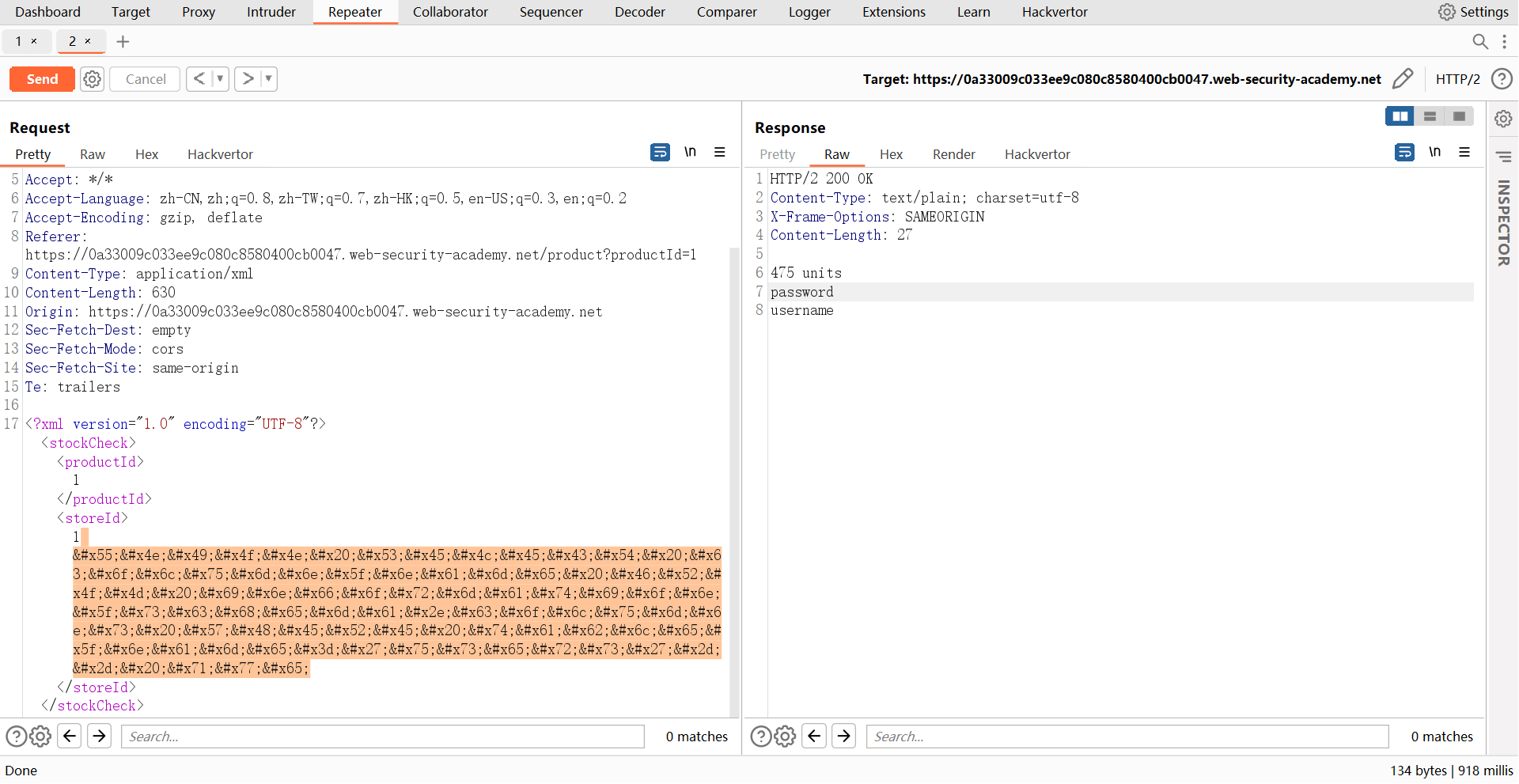
Task: Open Request panel hamburger menu
Action: (x=719, y=152)
